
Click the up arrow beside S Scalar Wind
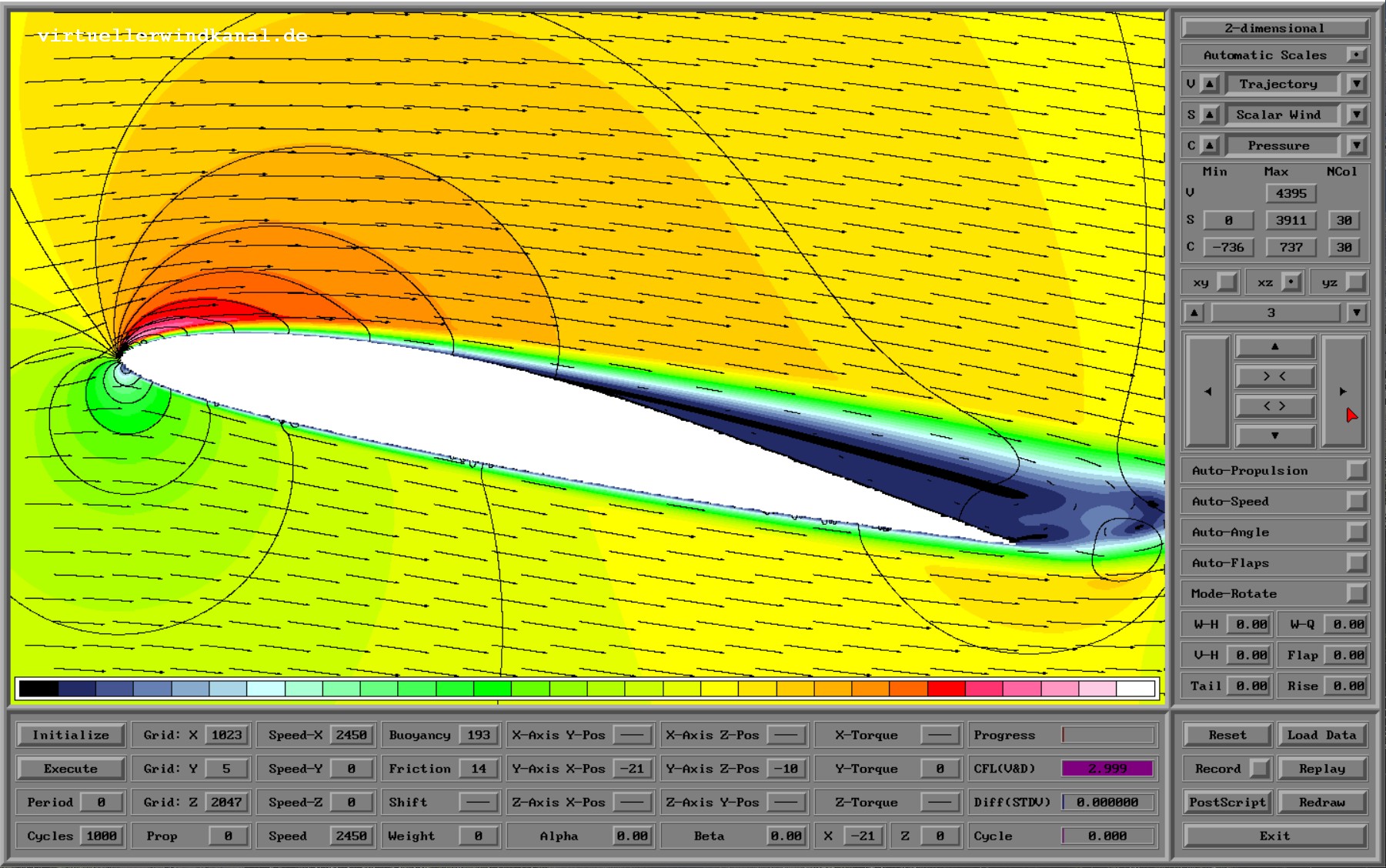(x=1211, y=115)
